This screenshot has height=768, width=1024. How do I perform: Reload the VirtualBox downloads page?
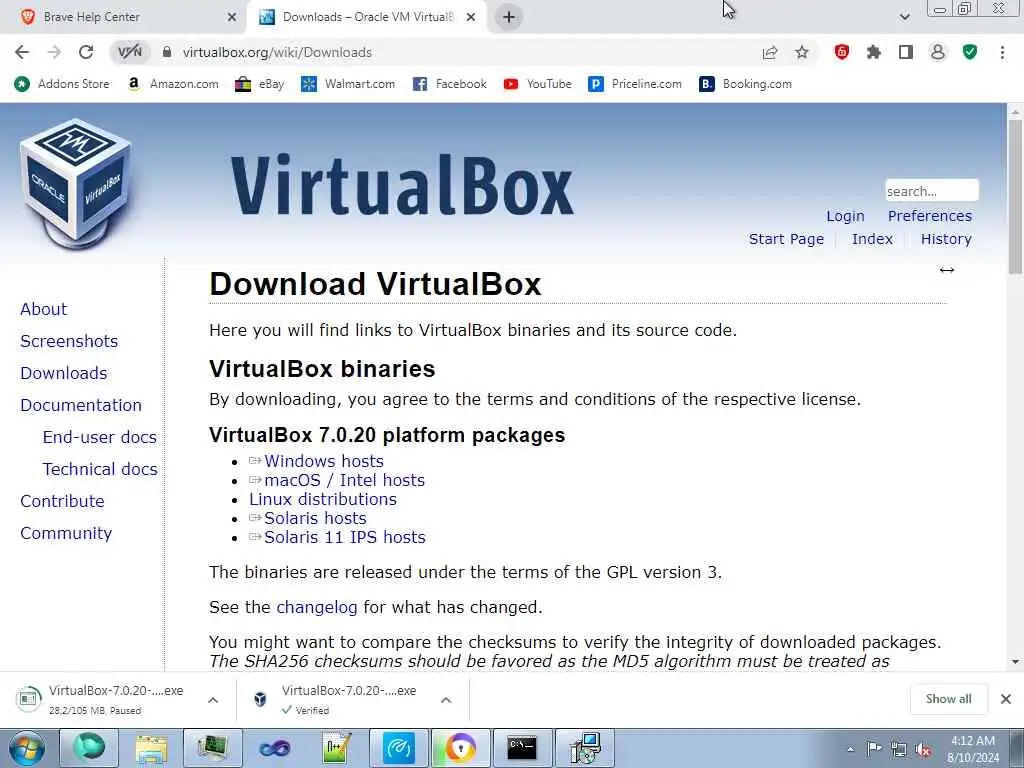click(x=86, y=52)
